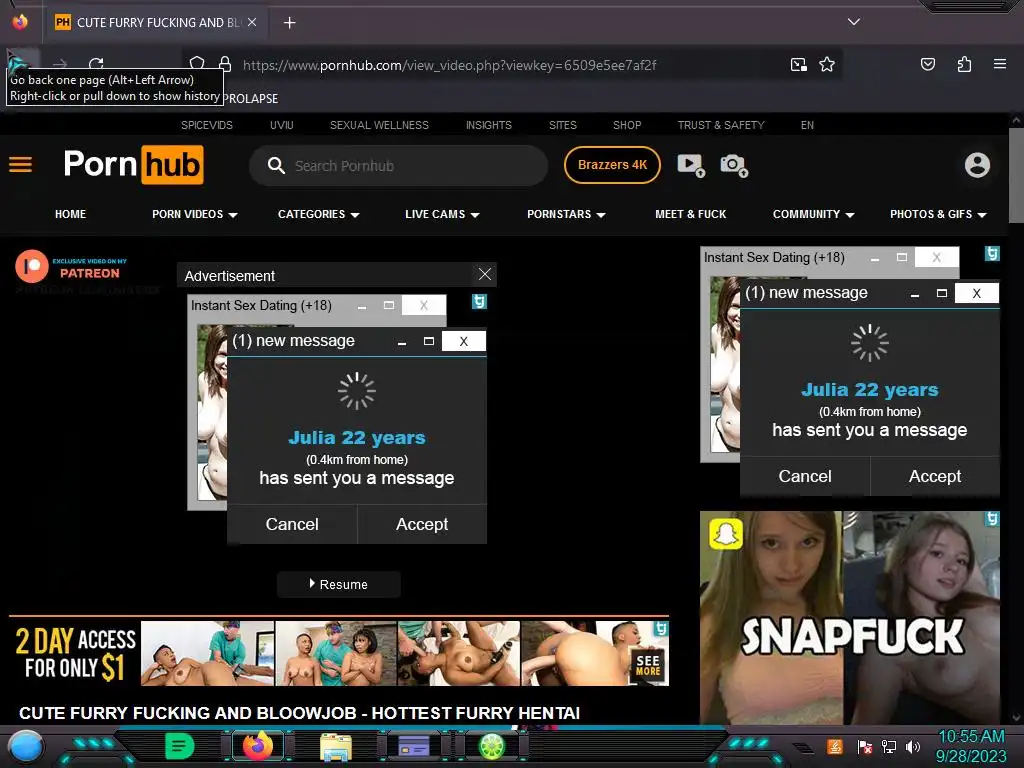Click the 2 DAY ACCESS banner text
Viewport: 1024px width, 768px height.
(75, 654)
